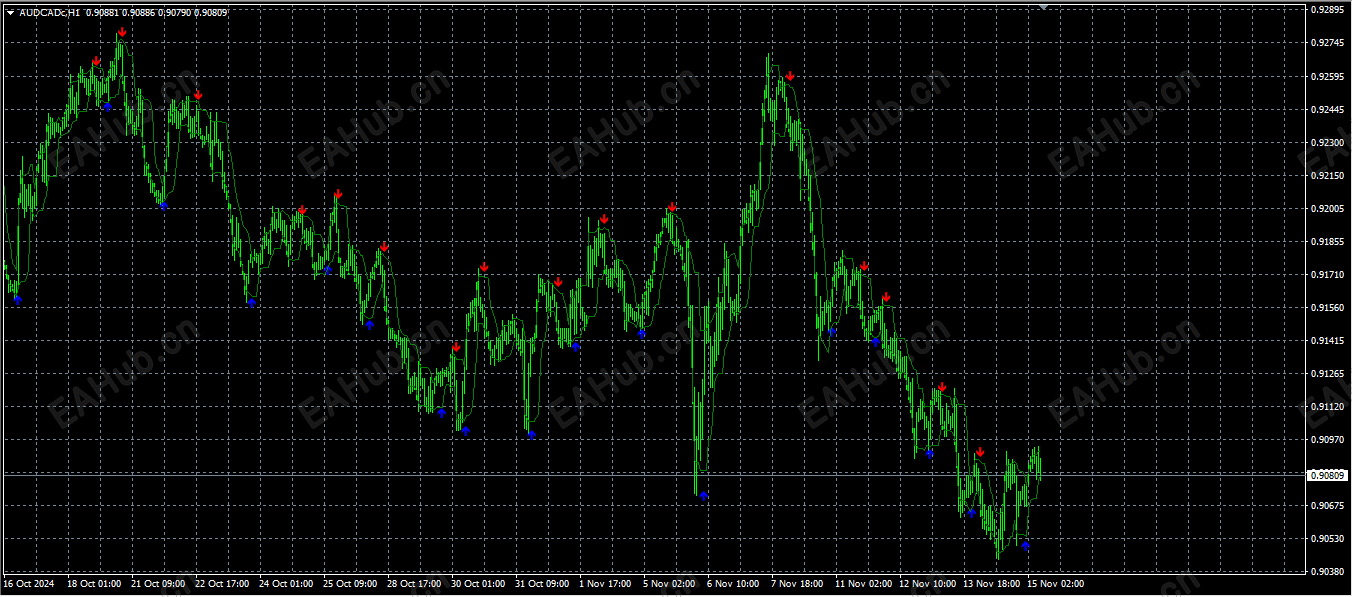Viewport: 1352px width, 597px height.
Task: Click the 0.91265 price scale label
Action: (1326, 373)
